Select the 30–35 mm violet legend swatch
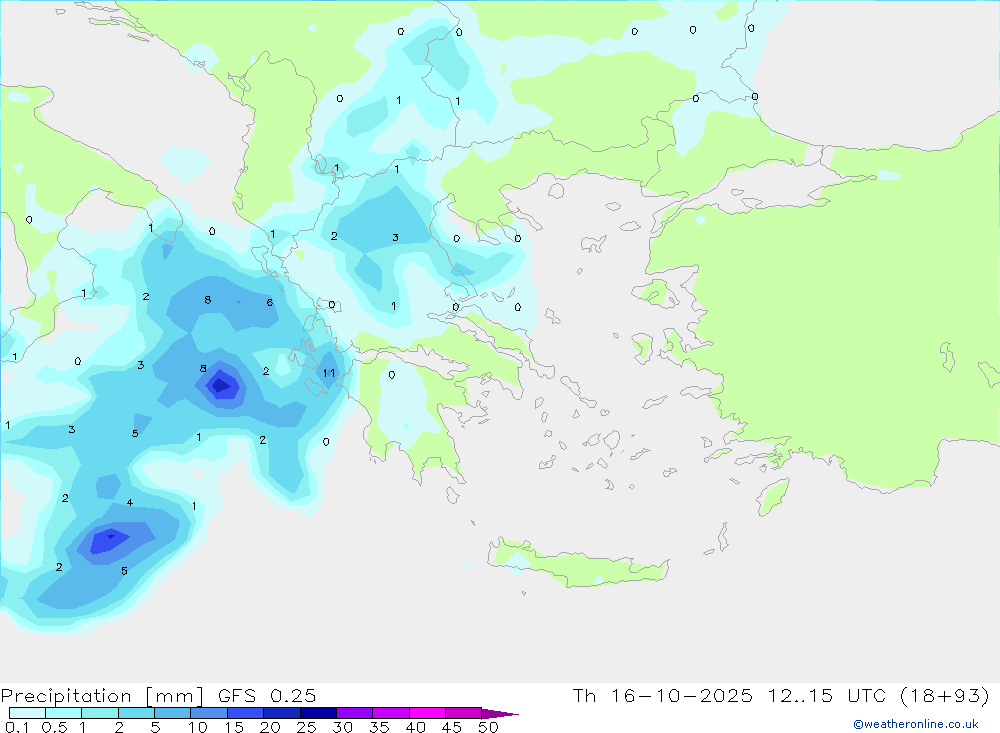 [x=354, y=713]
